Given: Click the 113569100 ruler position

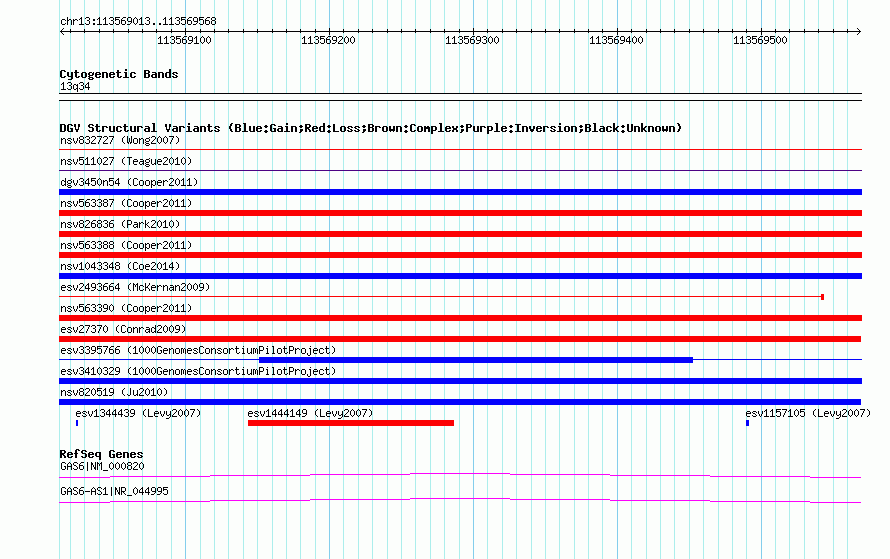Looking at the screenshot, I should click(x=184, y=40).
